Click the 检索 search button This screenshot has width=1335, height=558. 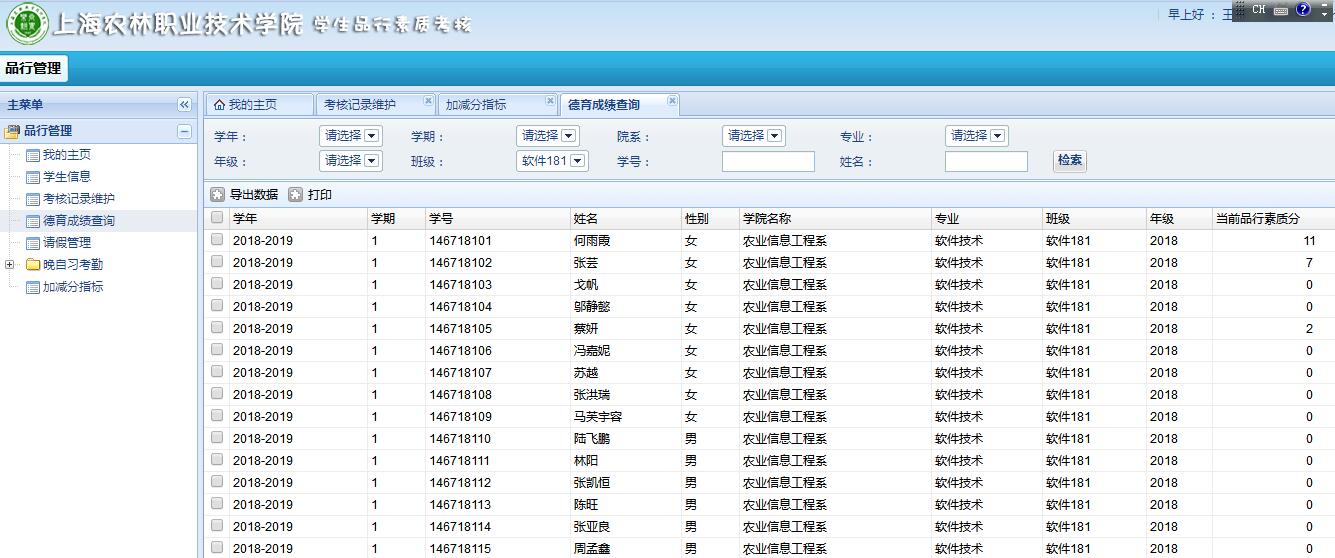click(1069, 161)
